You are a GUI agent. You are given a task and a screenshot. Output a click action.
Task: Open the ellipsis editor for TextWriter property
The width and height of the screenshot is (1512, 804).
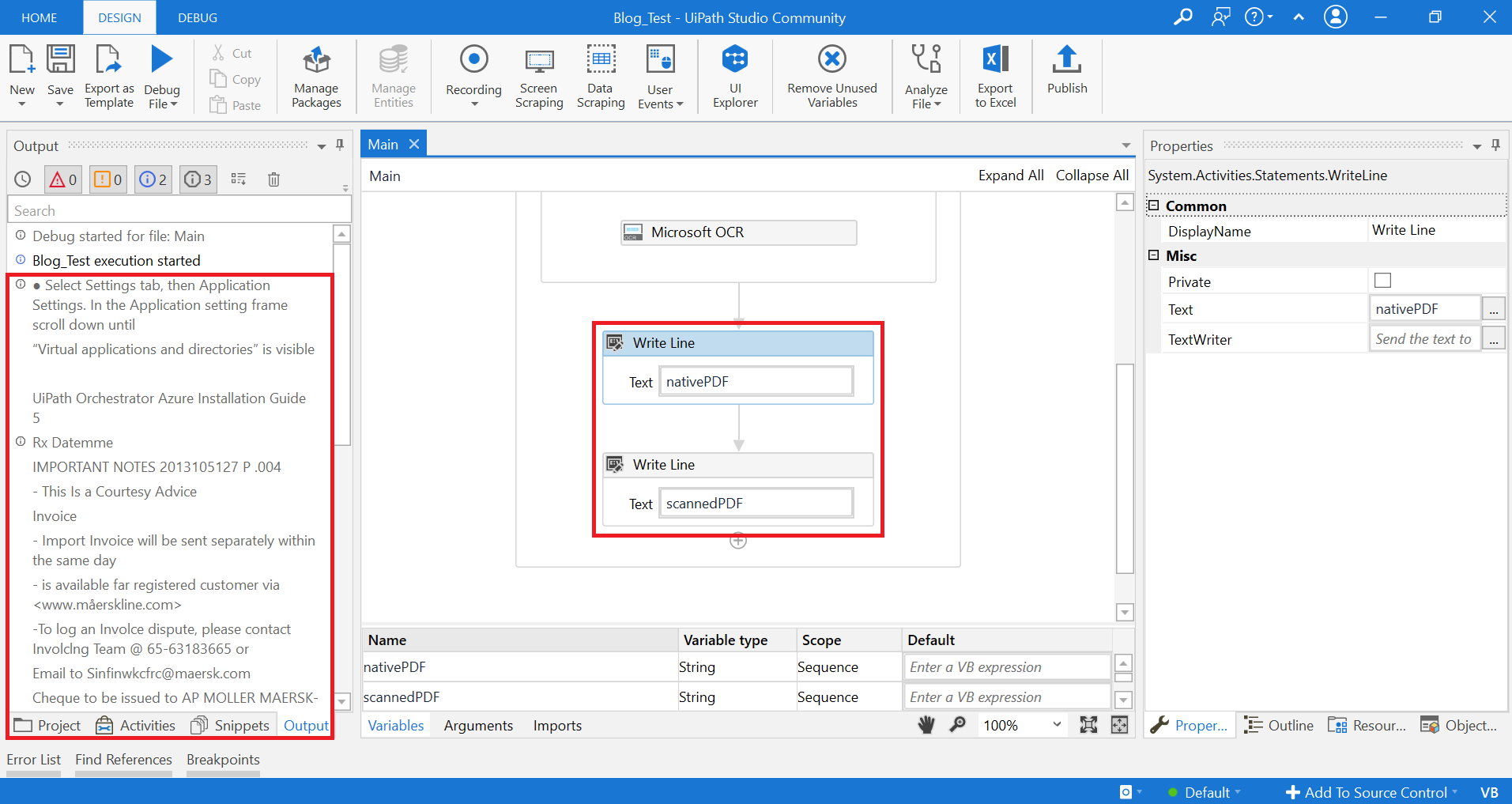[1493, 339]
